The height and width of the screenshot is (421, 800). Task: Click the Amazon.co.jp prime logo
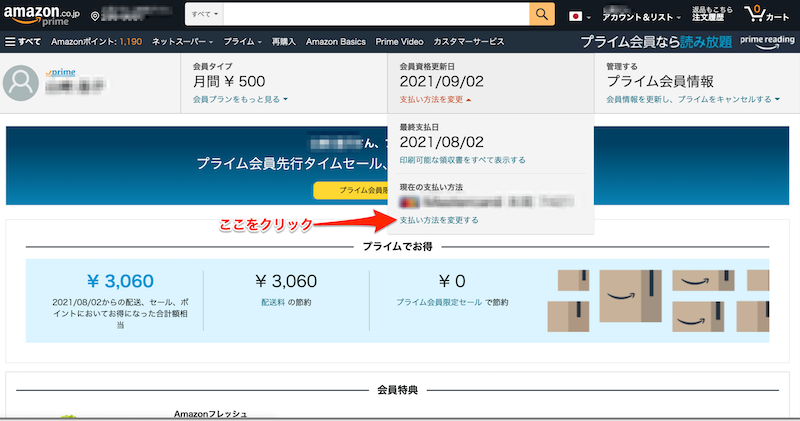tap(42, 15)
